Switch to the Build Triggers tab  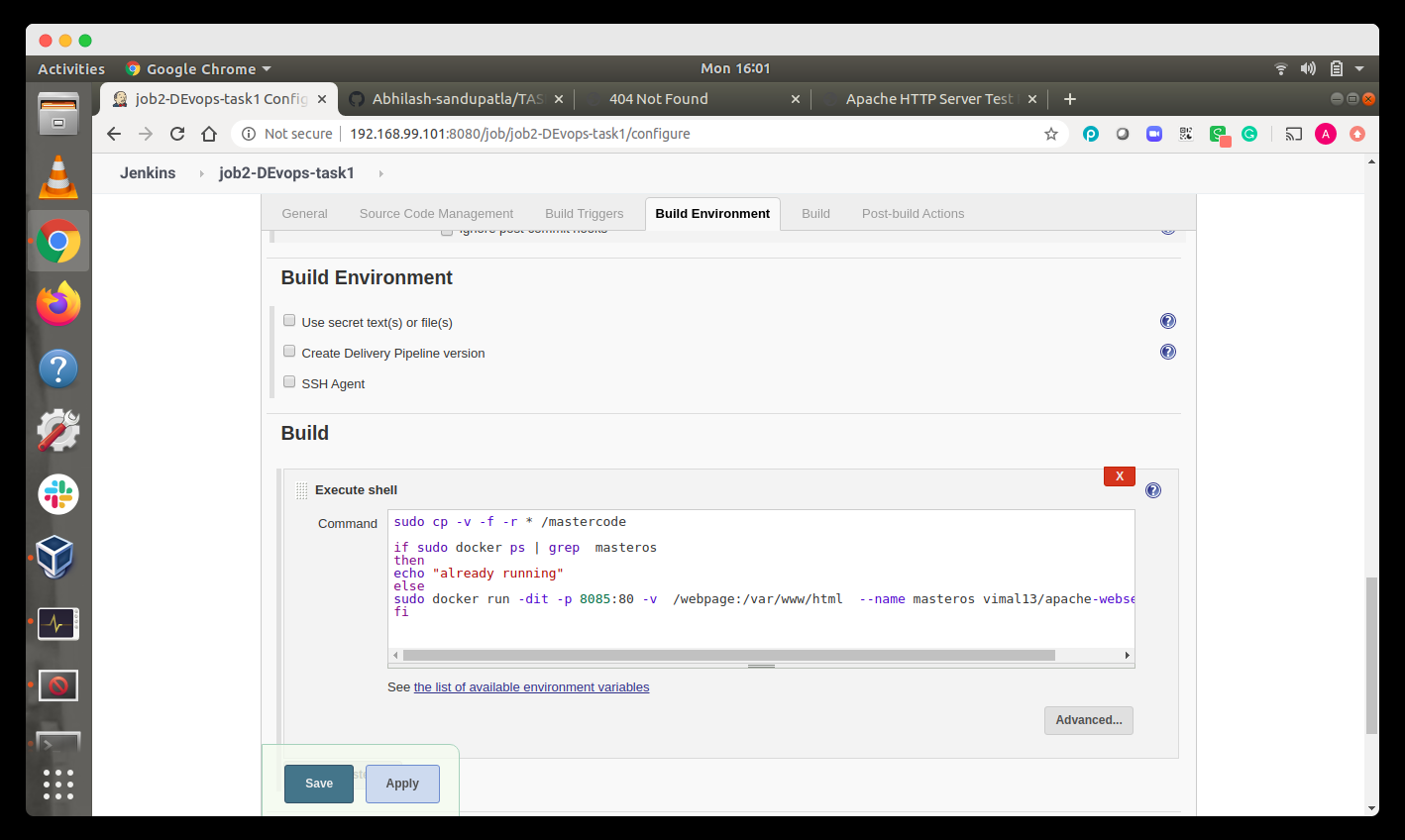pos(584,213)
